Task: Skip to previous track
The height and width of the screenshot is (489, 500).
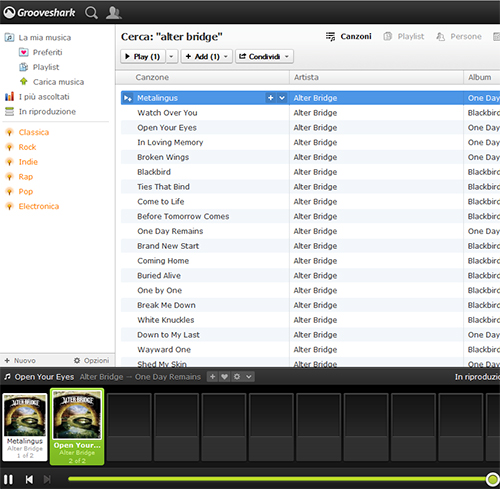Action: click(29, 479)
